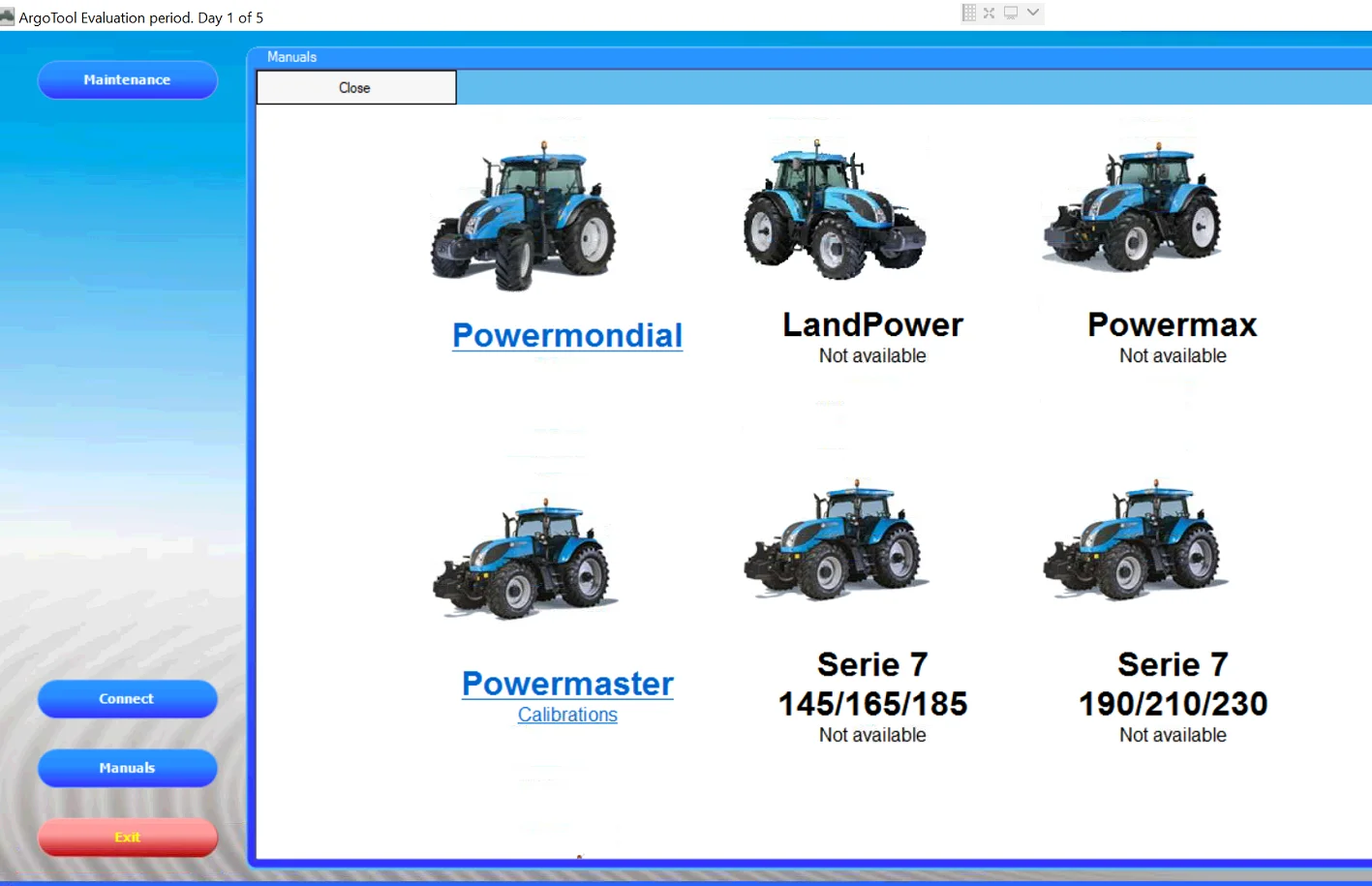Viewport: 1372px width, 886px height.
Task: Open Manuals from the left sidebar
Action: [x=127, y=768]
